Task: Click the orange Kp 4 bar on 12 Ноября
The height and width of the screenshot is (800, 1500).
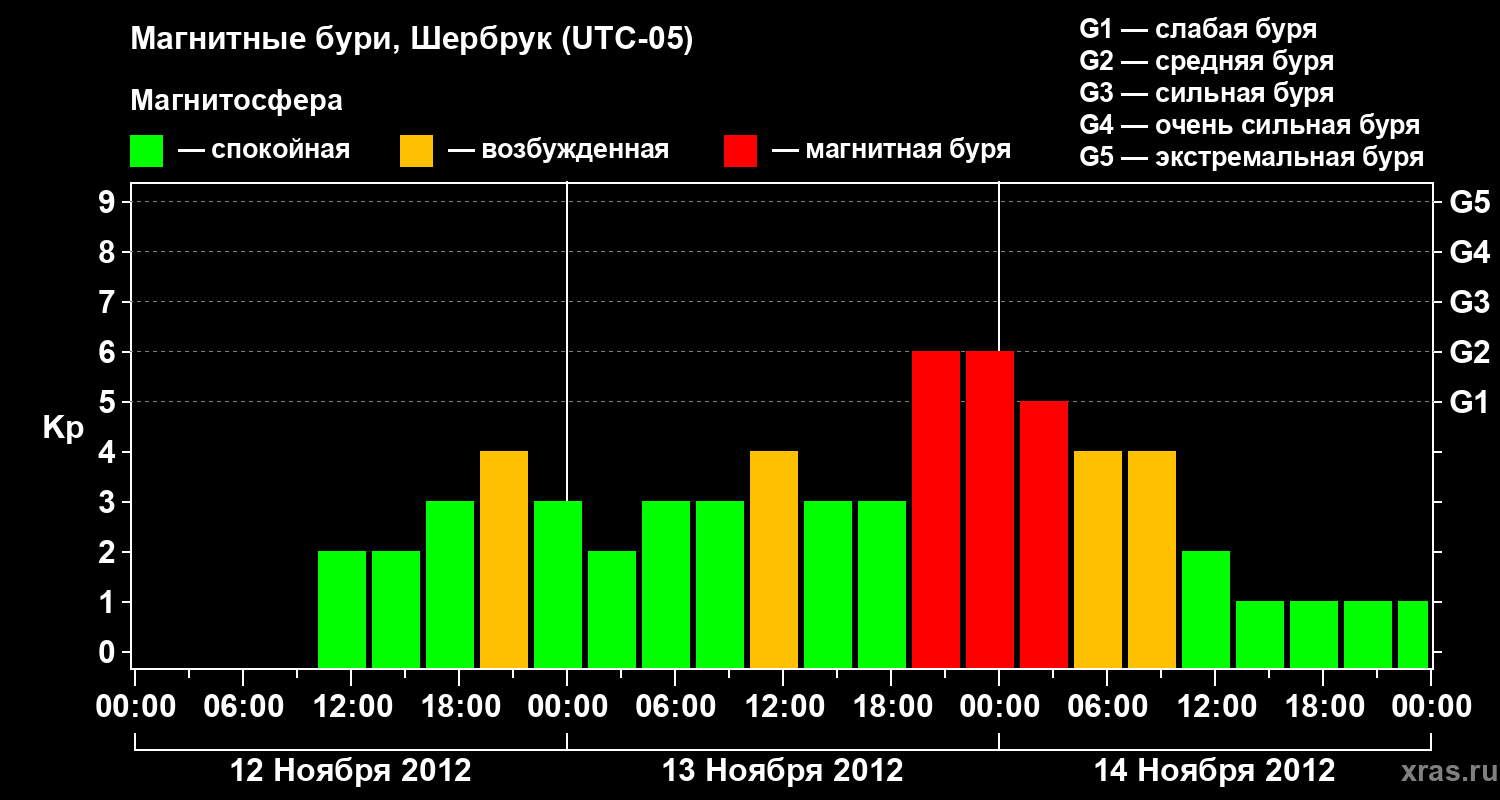Action: click(504, 559)
